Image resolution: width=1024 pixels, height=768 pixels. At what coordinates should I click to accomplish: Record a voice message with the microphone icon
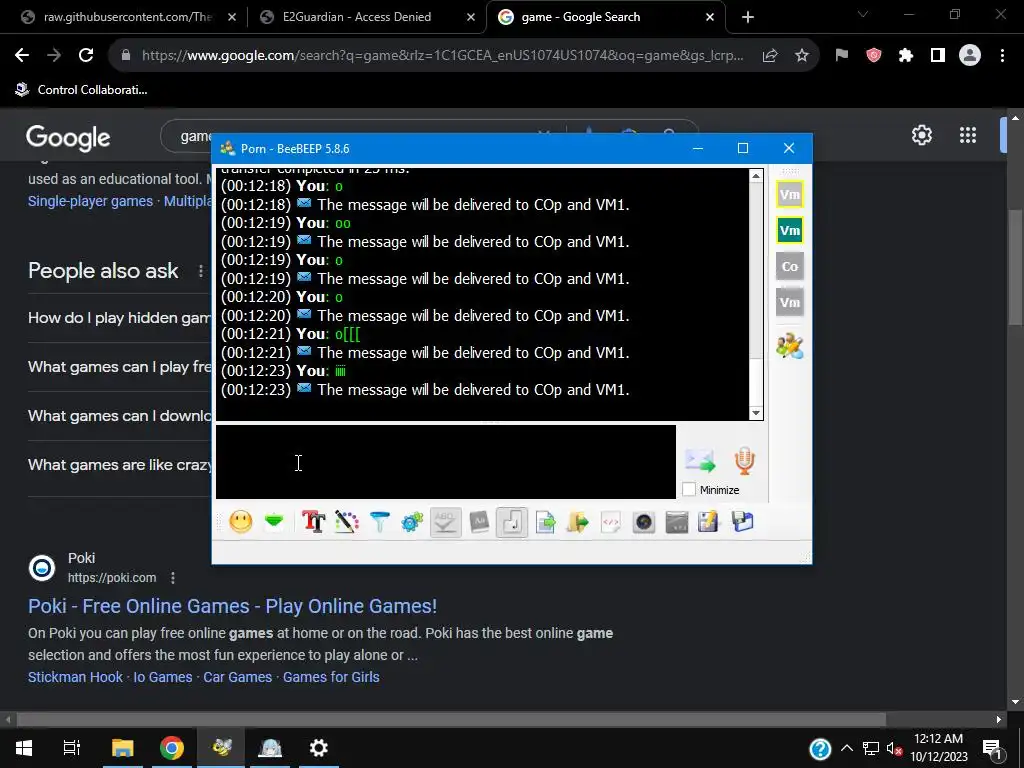coord(744,460)
